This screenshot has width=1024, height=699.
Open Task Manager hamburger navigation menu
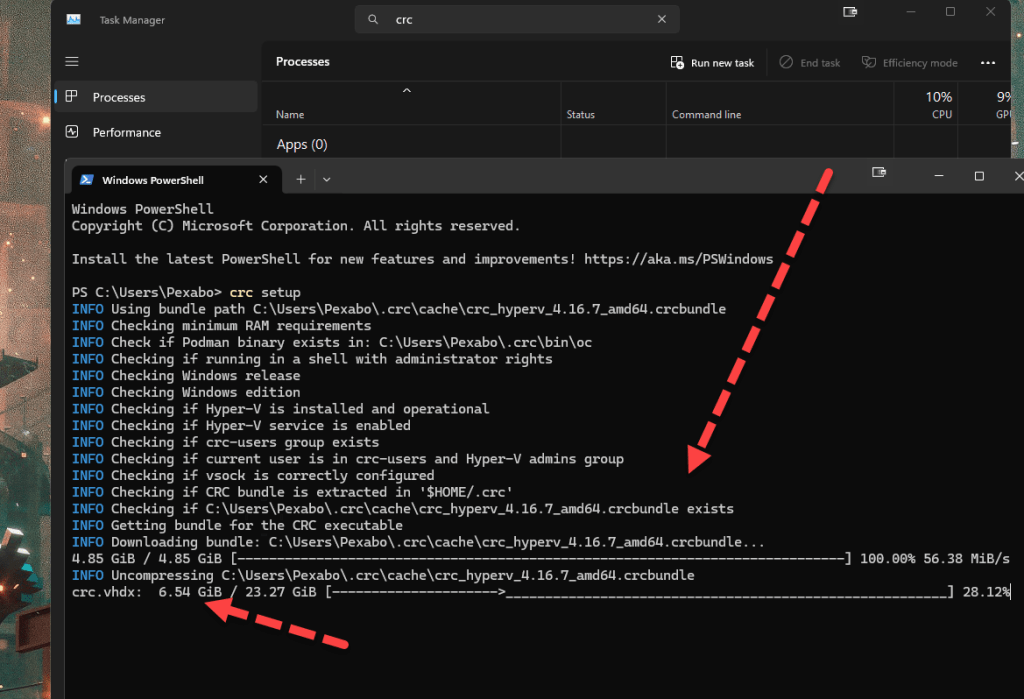point(72,61)
